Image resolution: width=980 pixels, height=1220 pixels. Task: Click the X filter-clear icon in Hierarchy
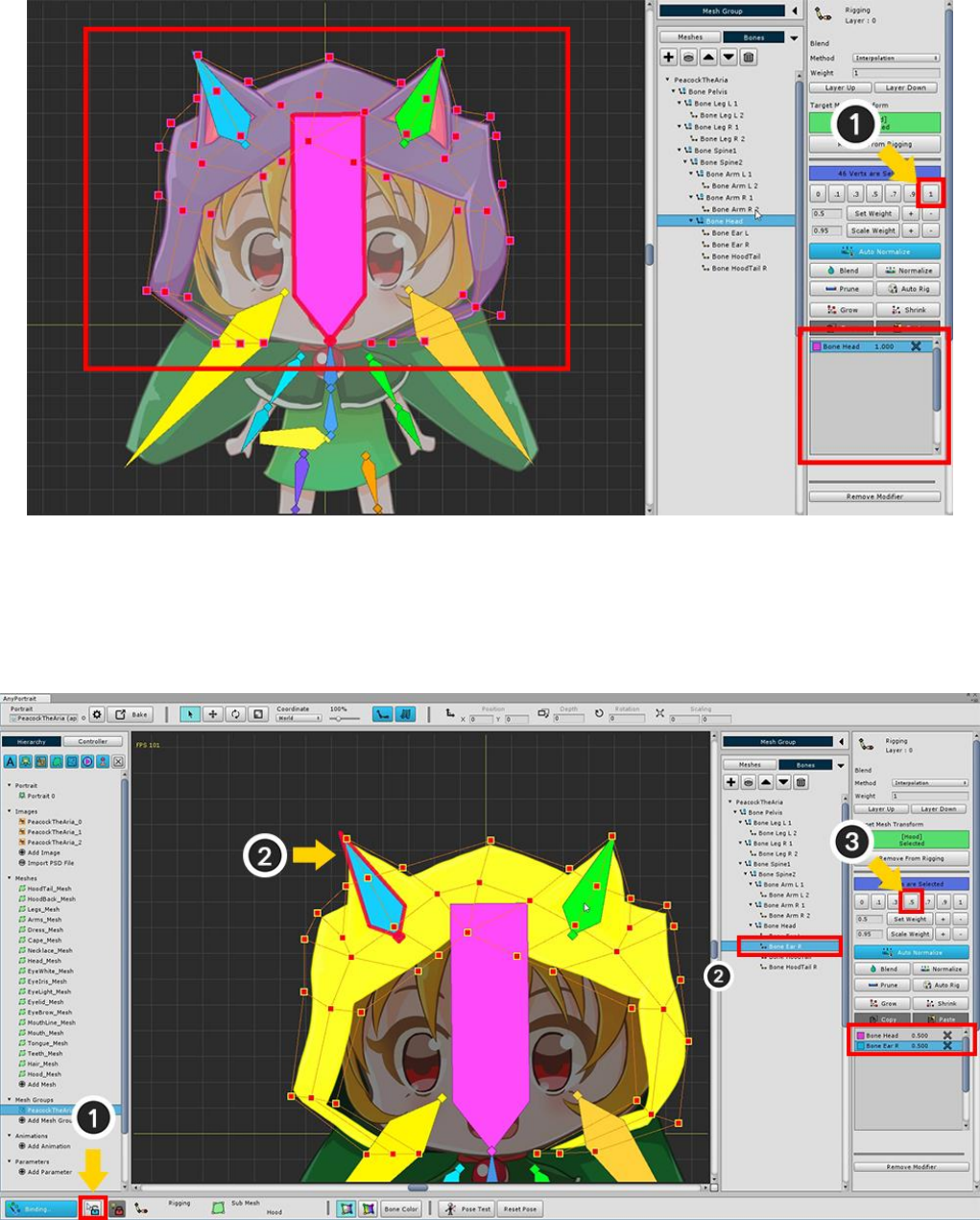(x=118, y=761)
